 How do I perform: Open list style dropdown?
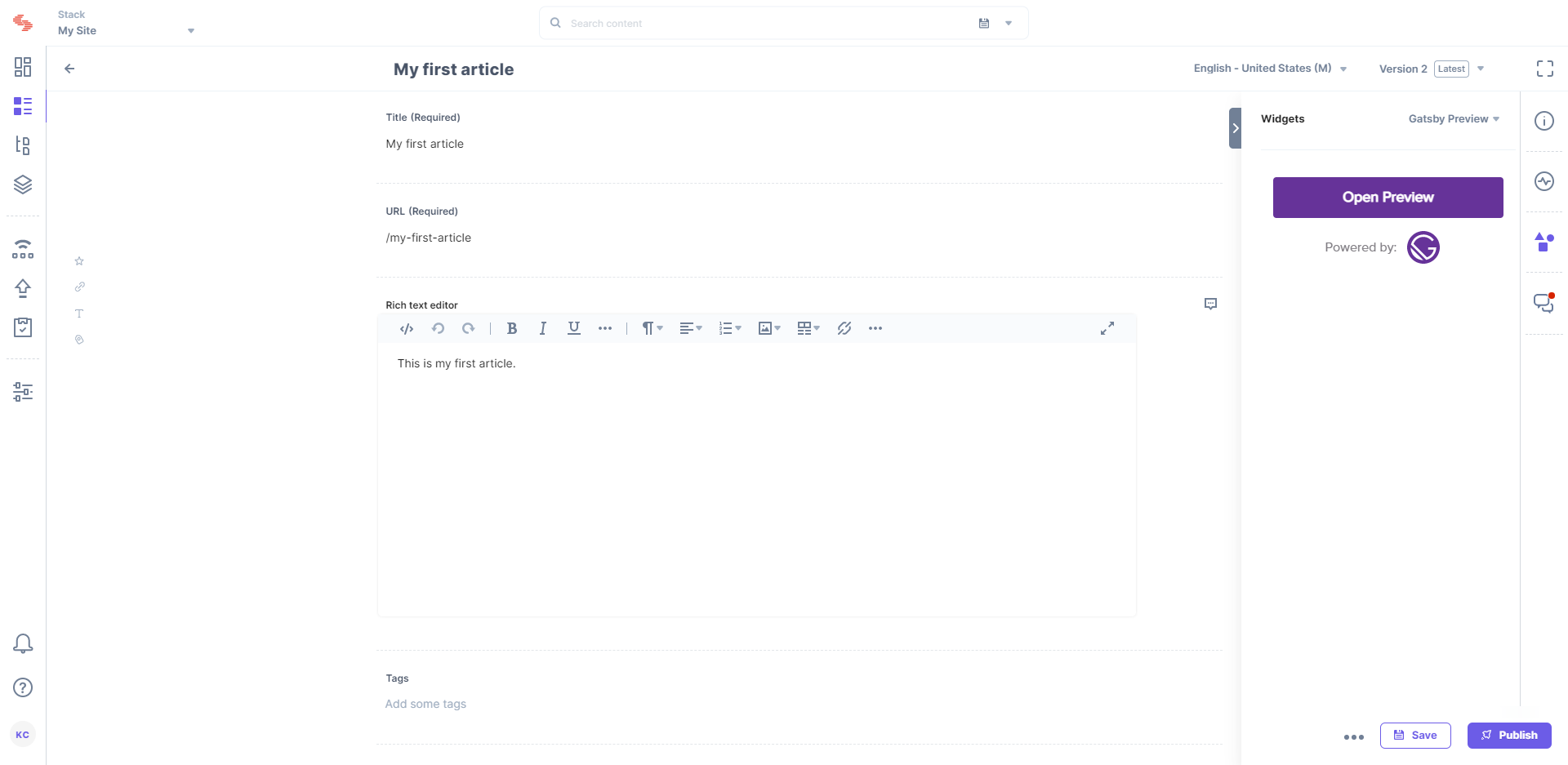pyautogui.click(x=730, y=328)
